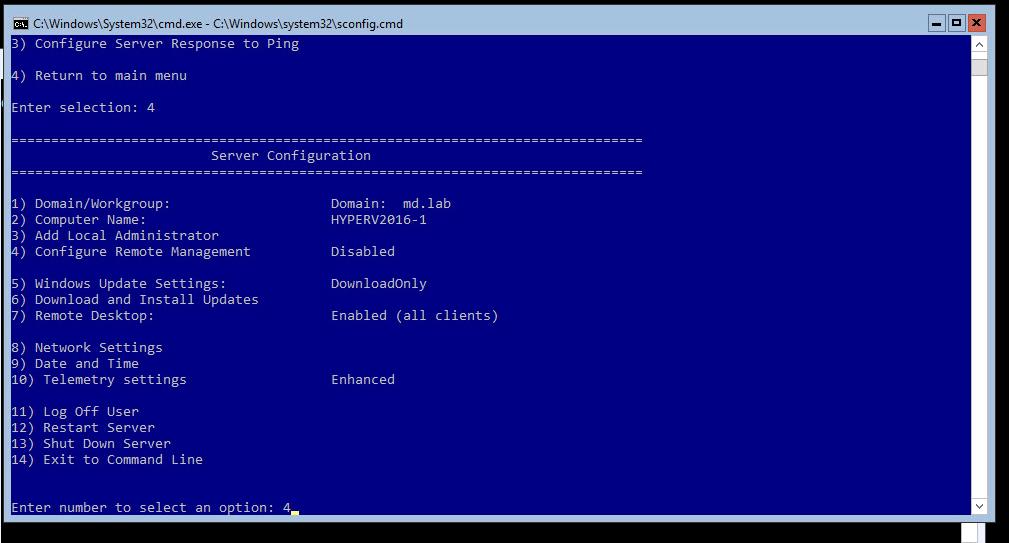
Task: Maximize the sconfig command window
Action: tap(957, 24)
